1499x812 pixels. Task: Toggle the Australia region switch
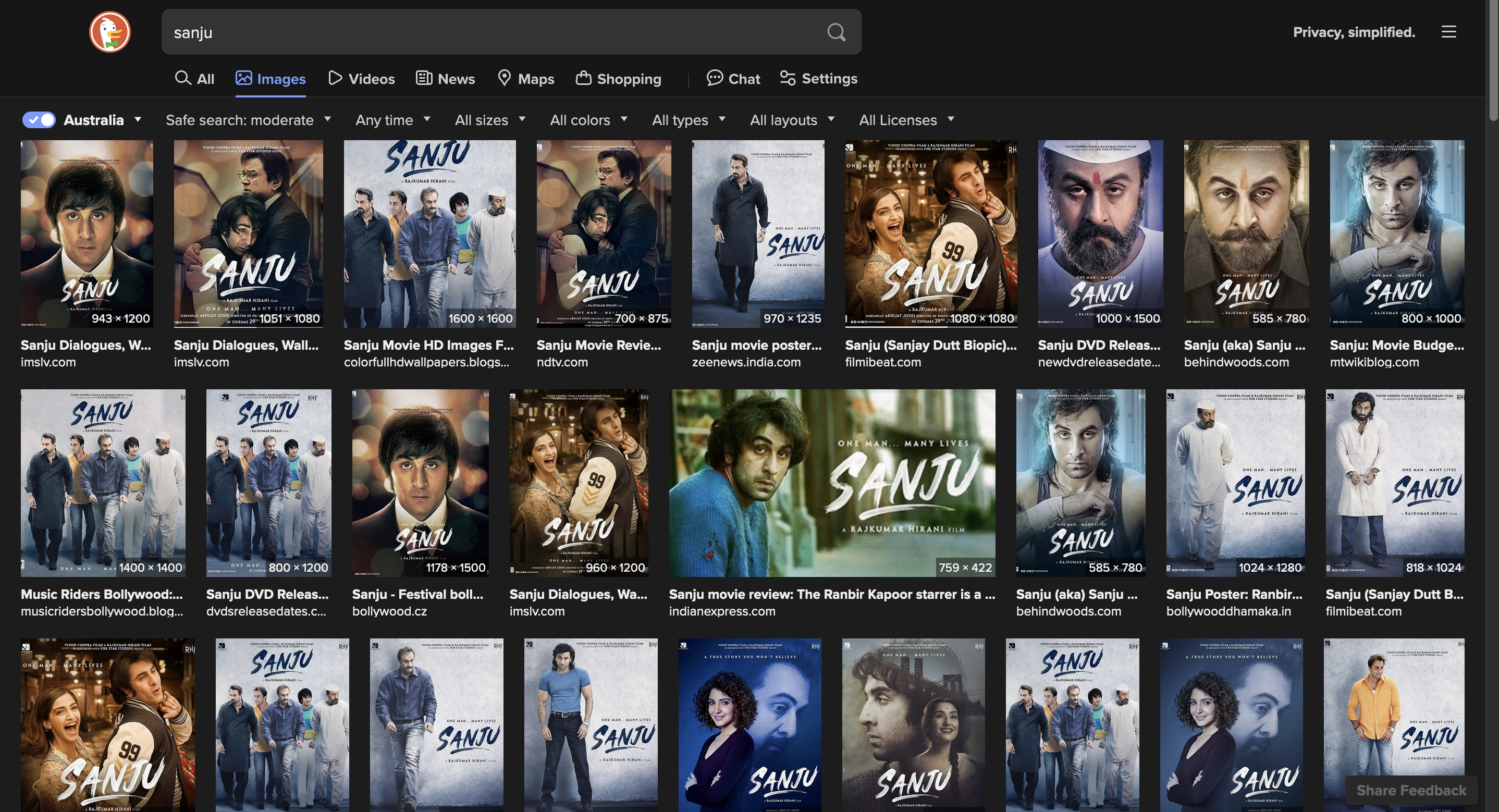(39, 120)
